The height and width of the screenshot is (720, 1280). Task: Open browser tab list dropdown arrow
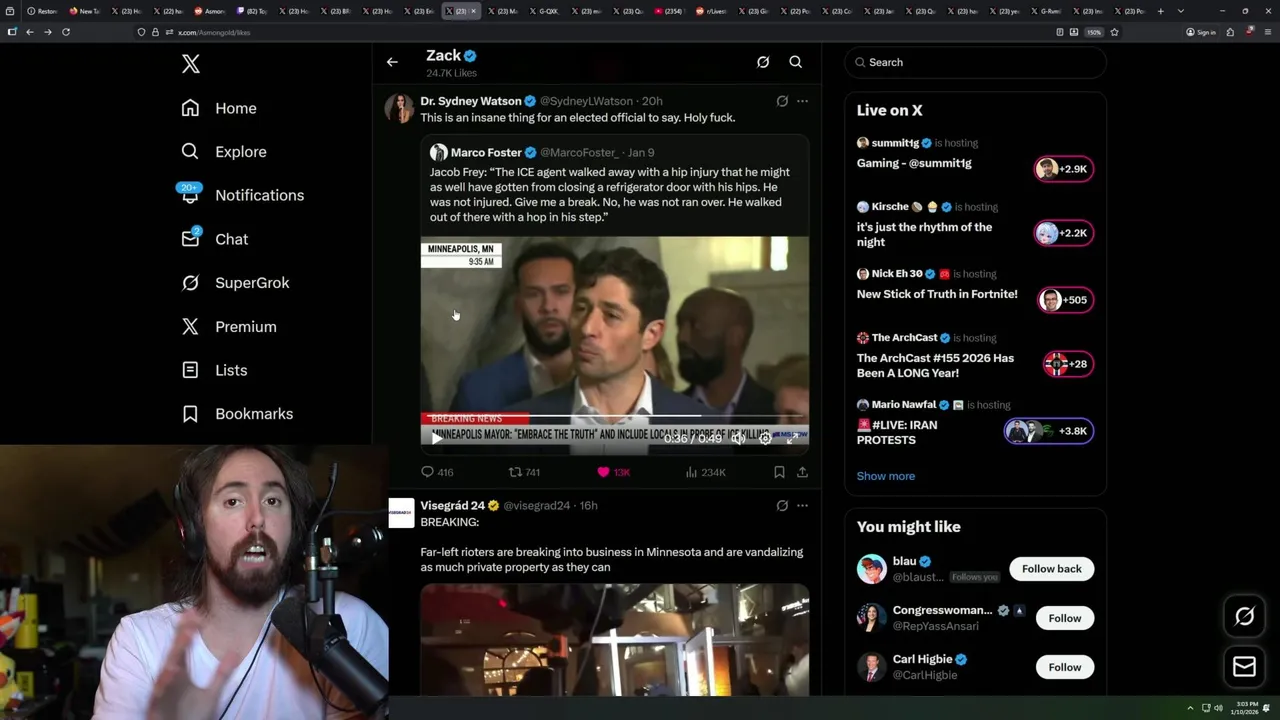pos(1180,11)
